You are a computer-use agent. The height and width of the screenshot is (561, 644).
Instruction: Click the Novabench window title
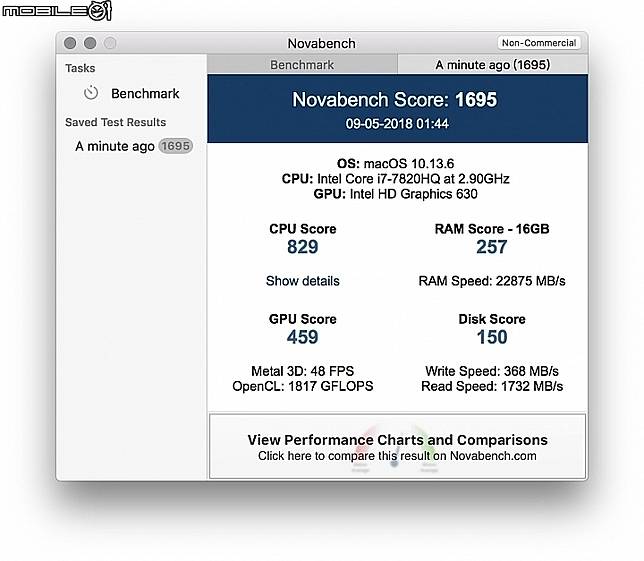coord(322,44)
